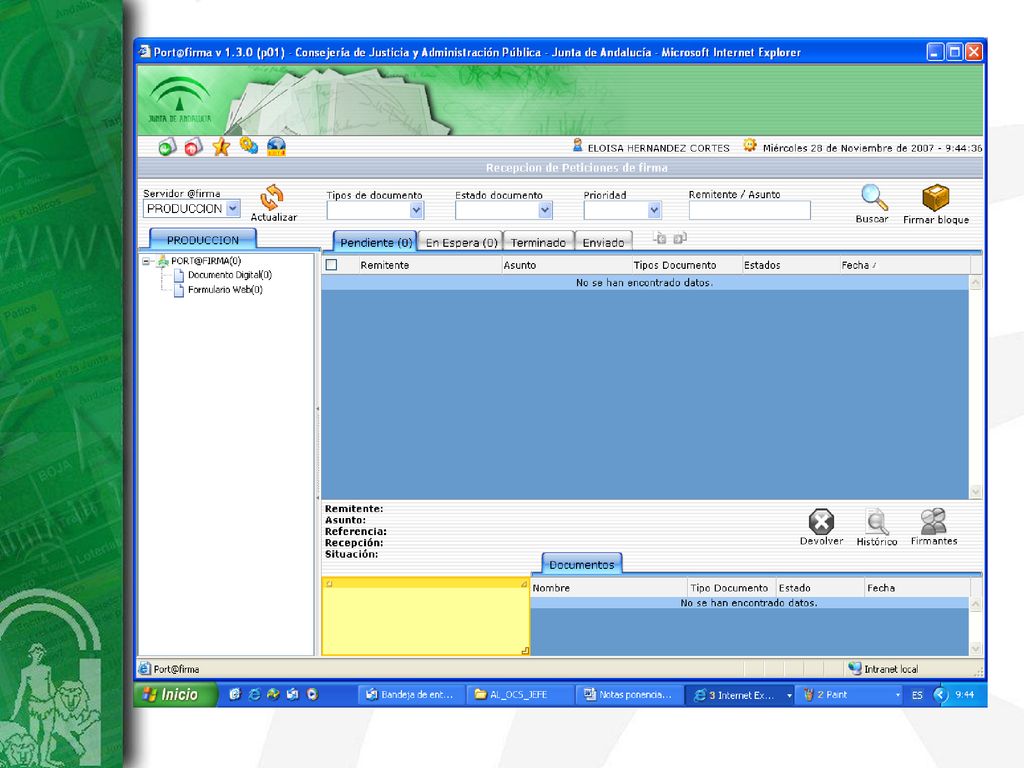Select the Documentos tab

[581, 564]
